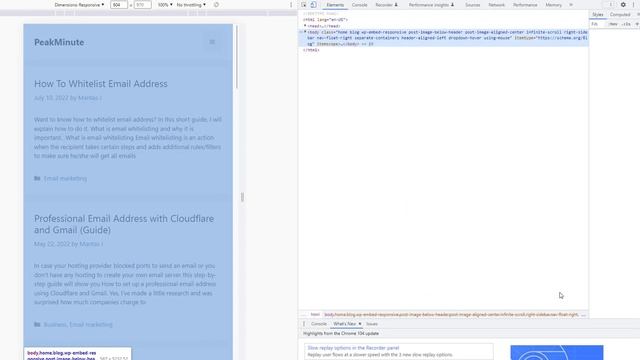This screenshot has height=360, width=640.
Task: Activate the inspect element picker icon
Action: (304, 5)
